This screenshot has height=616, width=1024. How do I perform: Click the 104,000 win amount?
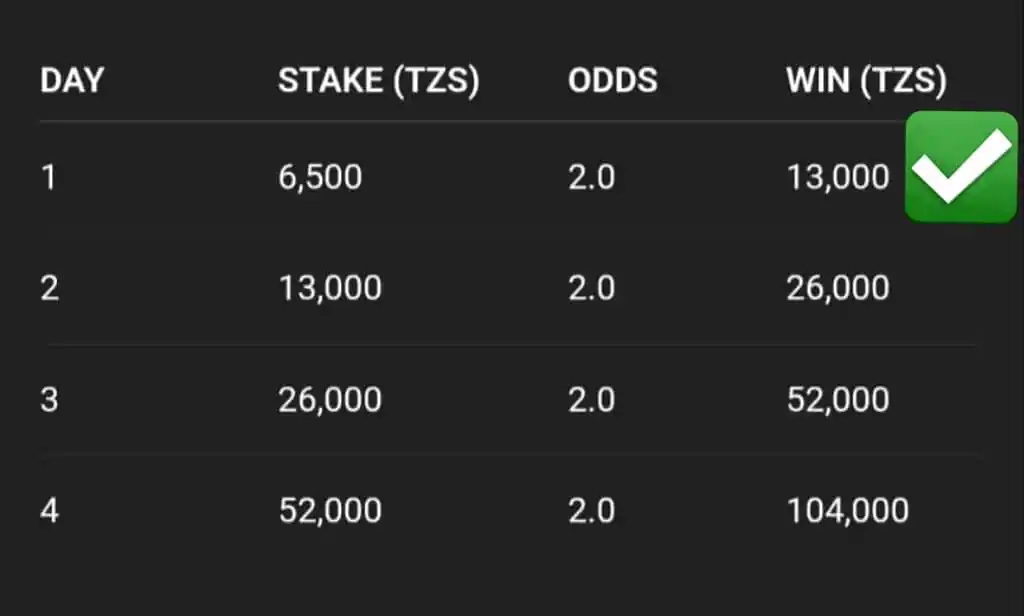point(848,511)
